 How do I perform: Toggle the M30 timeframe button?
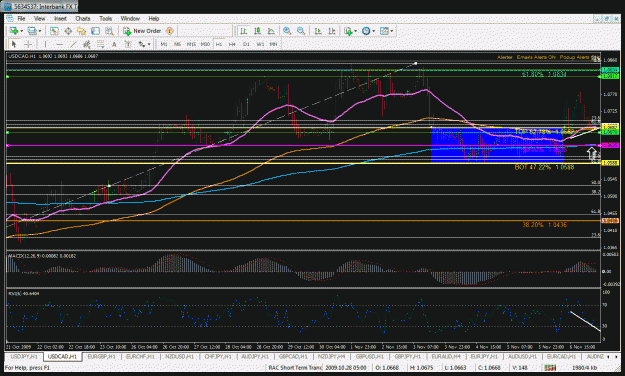click(x=205, y=44)
